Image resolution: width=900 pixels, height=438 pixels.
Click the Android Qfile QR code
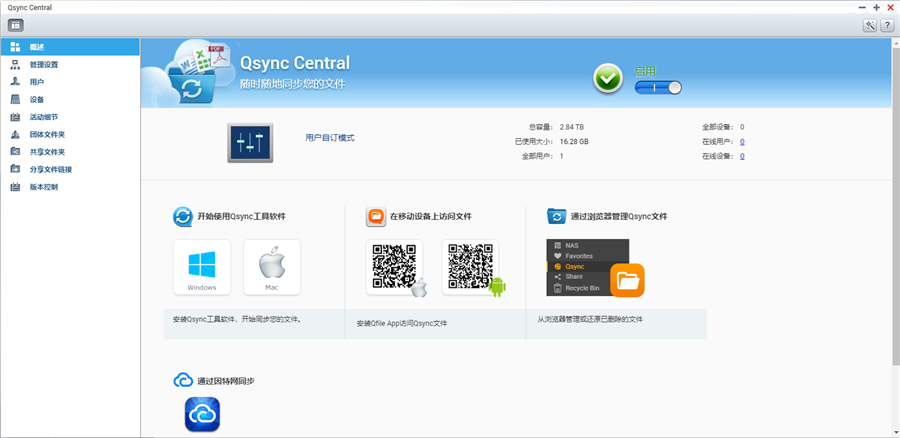point(470,267)
